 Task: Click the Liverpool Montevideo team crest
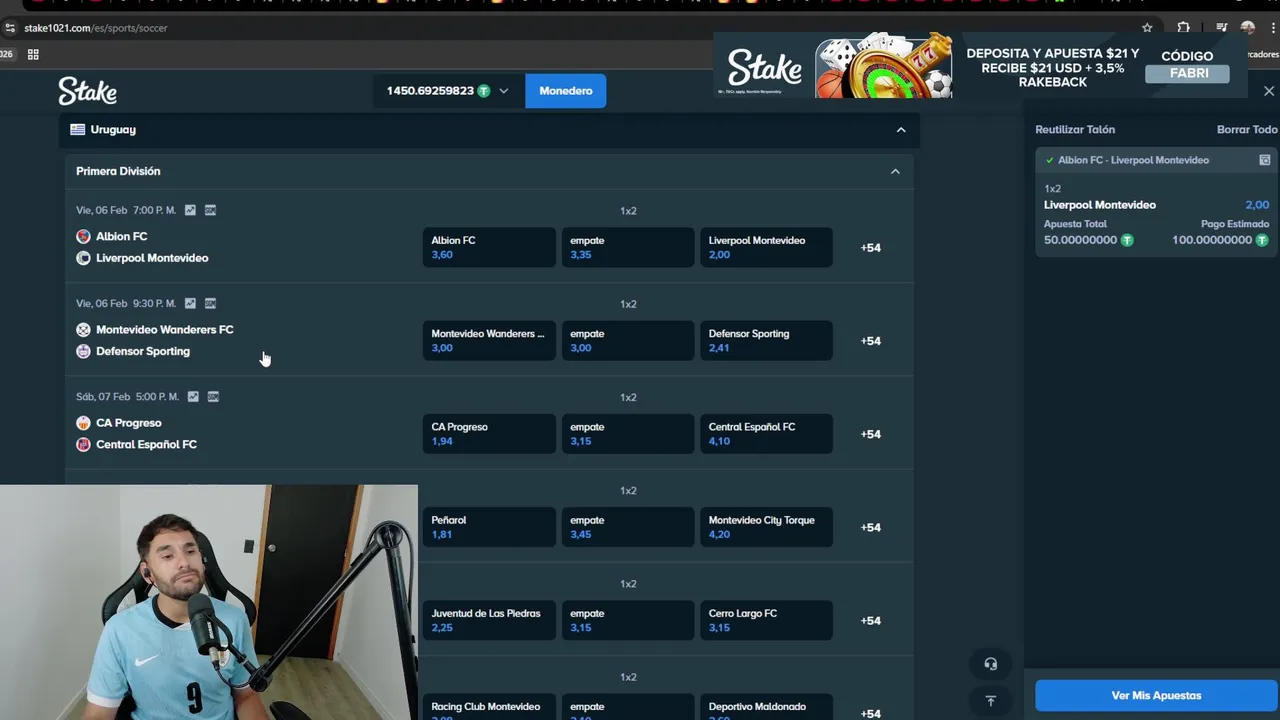coord(83,258)
